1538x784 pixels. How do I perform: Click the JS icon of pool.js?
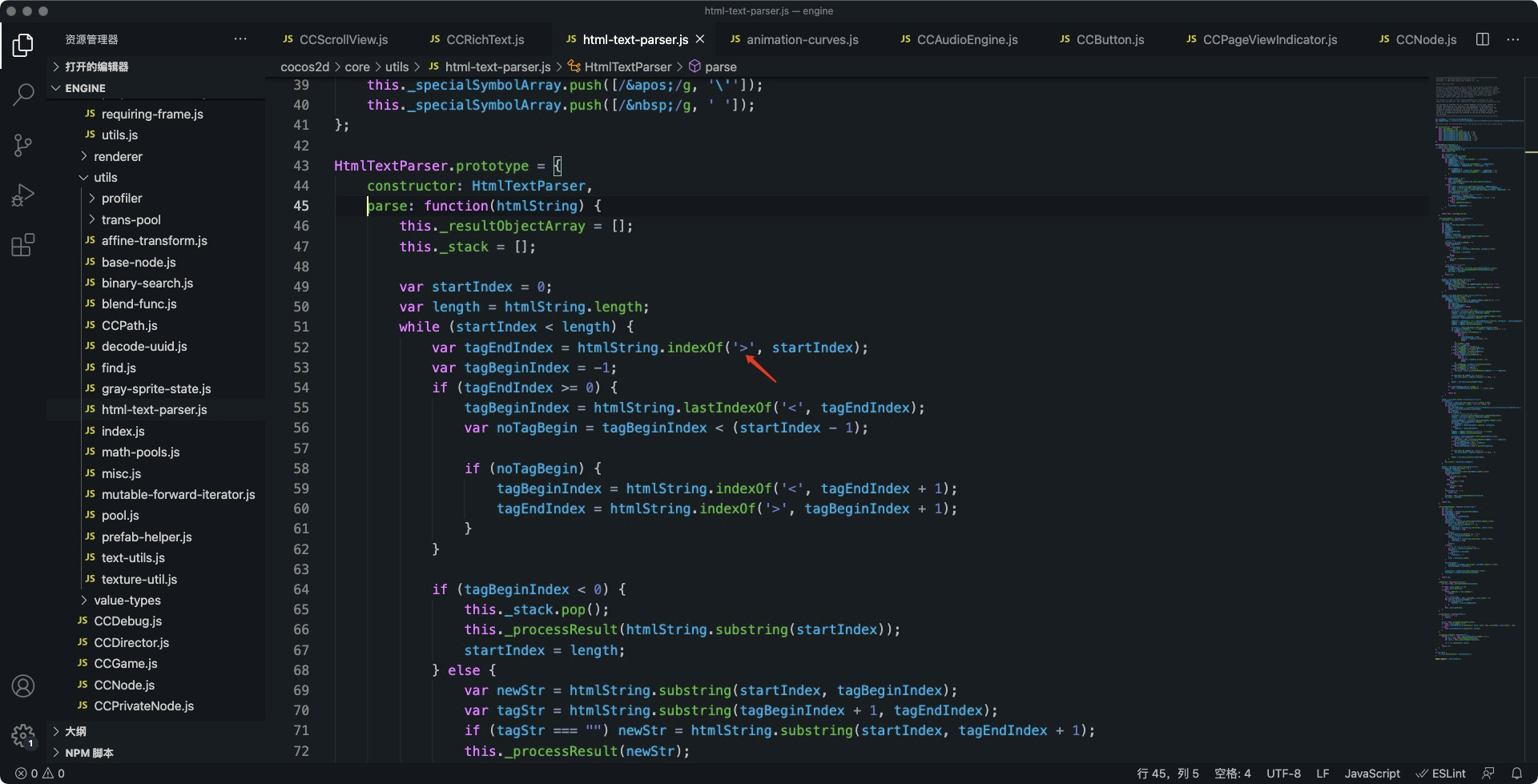point(90,515)
